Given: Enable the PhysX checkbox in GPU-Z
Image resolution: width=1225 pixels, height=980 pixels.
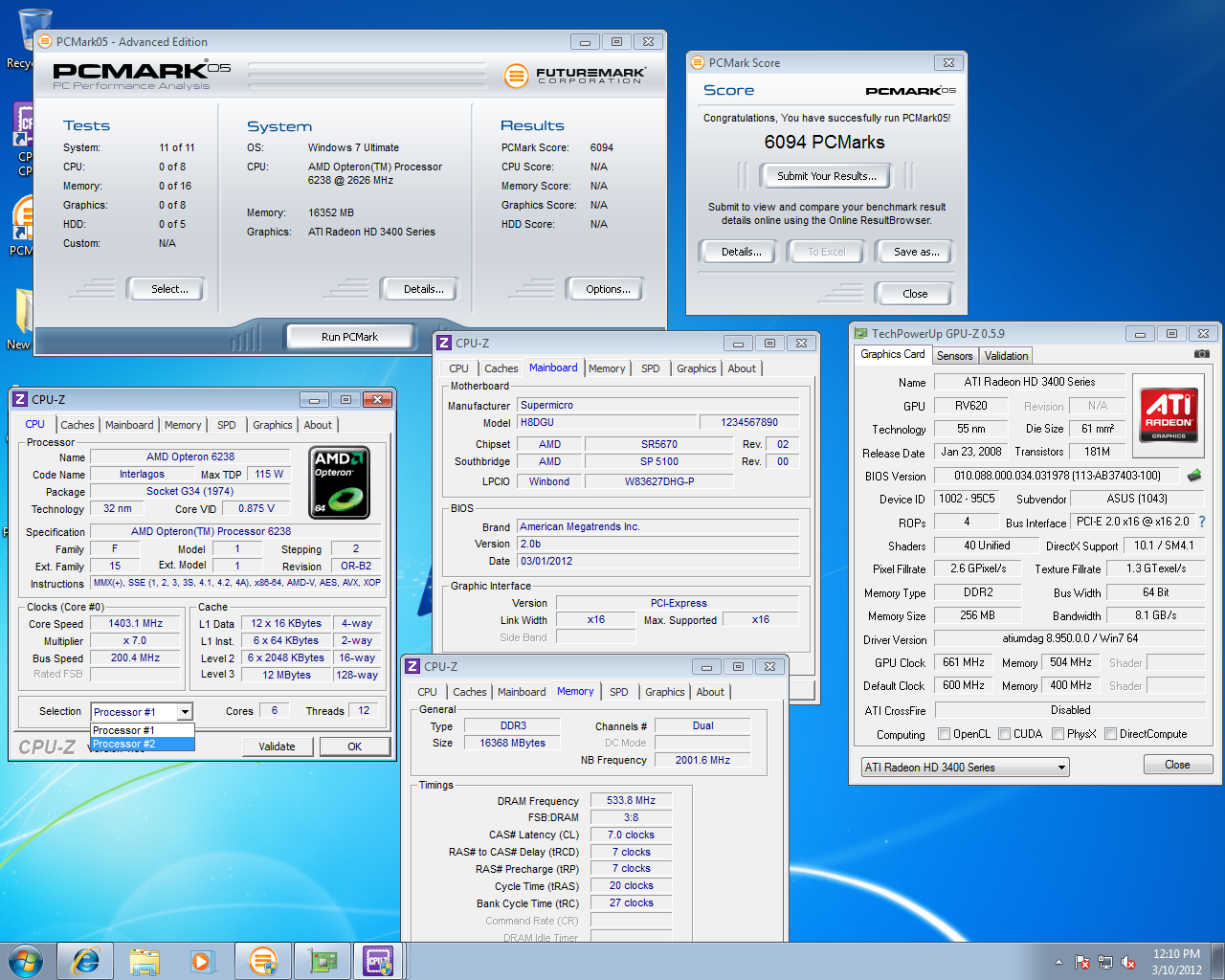Looking at the screenshot, I should [x=1058, y=734].
